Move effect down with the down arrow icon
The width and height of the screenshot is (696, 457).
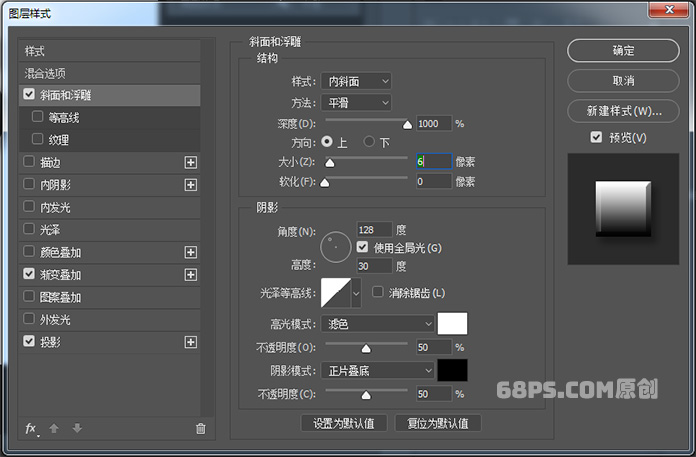77,428
